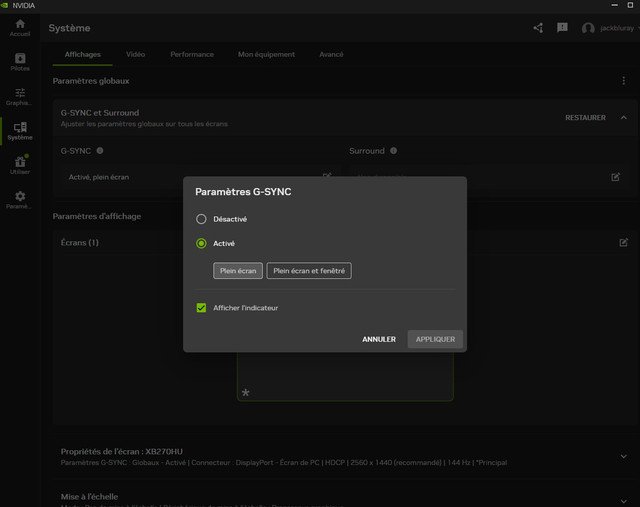Click the share icon in header
The height and width of the screenshot is (507, 640).
pyautogui.click(x=538, y=28)
